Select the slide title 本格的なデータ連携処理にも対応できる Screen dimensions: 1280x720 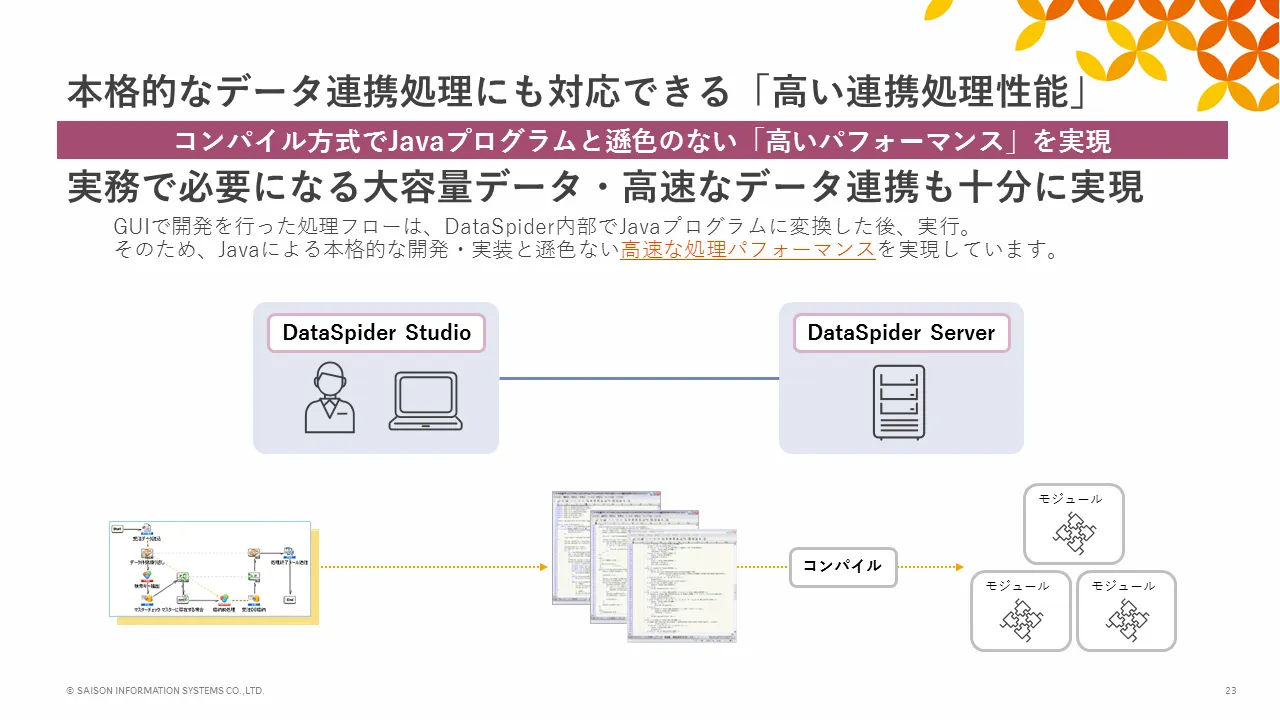[x=399, y=91]
